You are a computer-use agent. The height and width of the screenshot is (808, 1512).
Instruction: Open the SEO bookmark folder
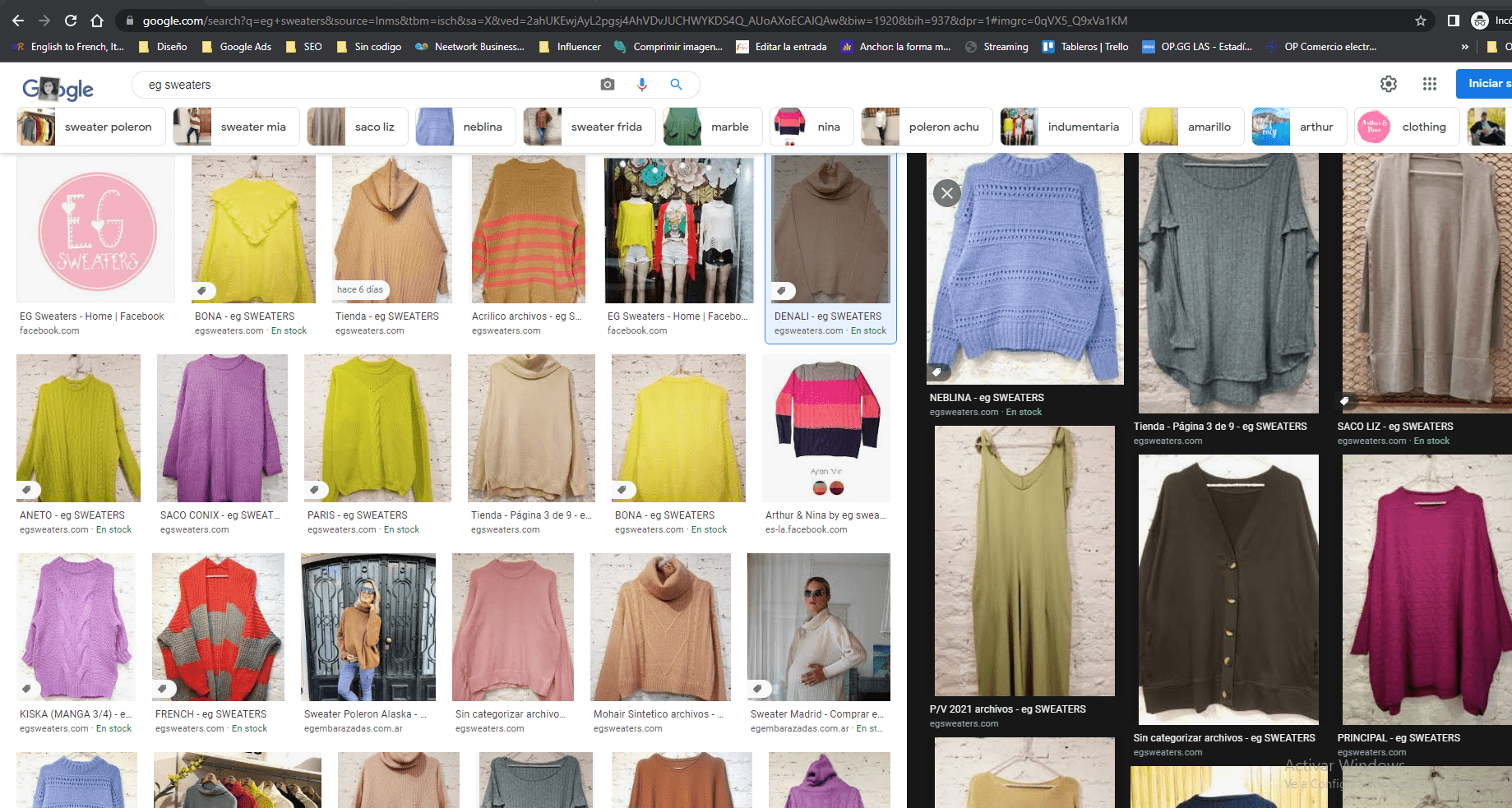click(303, 47)
